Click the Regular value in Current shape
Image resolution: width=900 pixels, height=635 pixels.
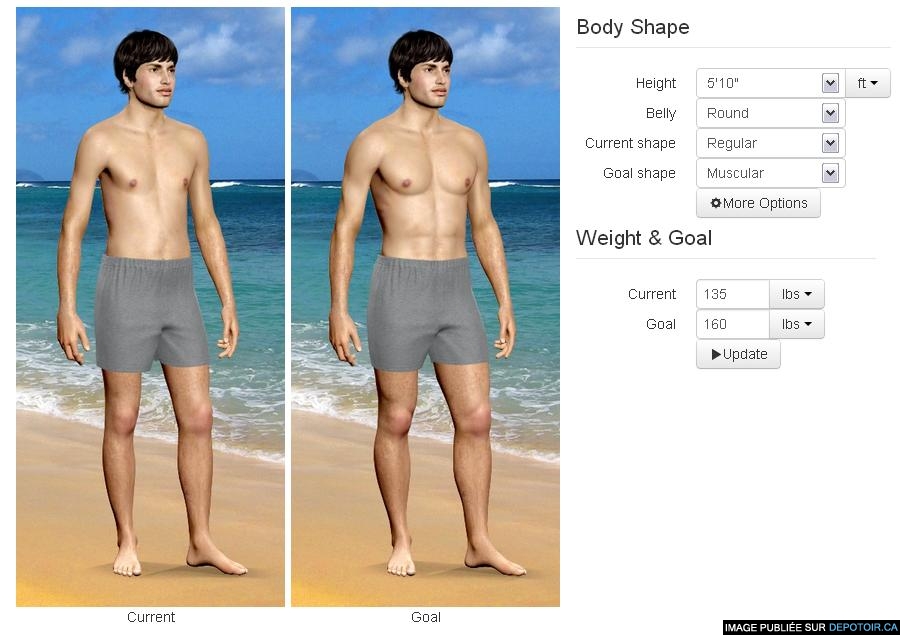click(731, 143)
